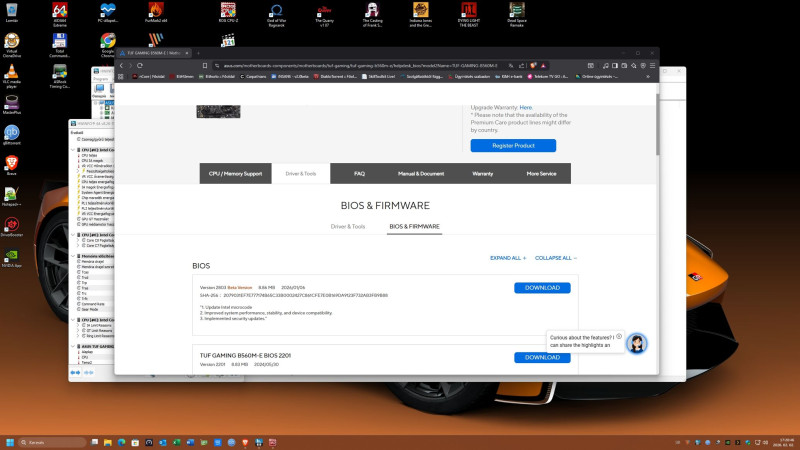Open the share icon in the address bar

click(x=521, y=65)
